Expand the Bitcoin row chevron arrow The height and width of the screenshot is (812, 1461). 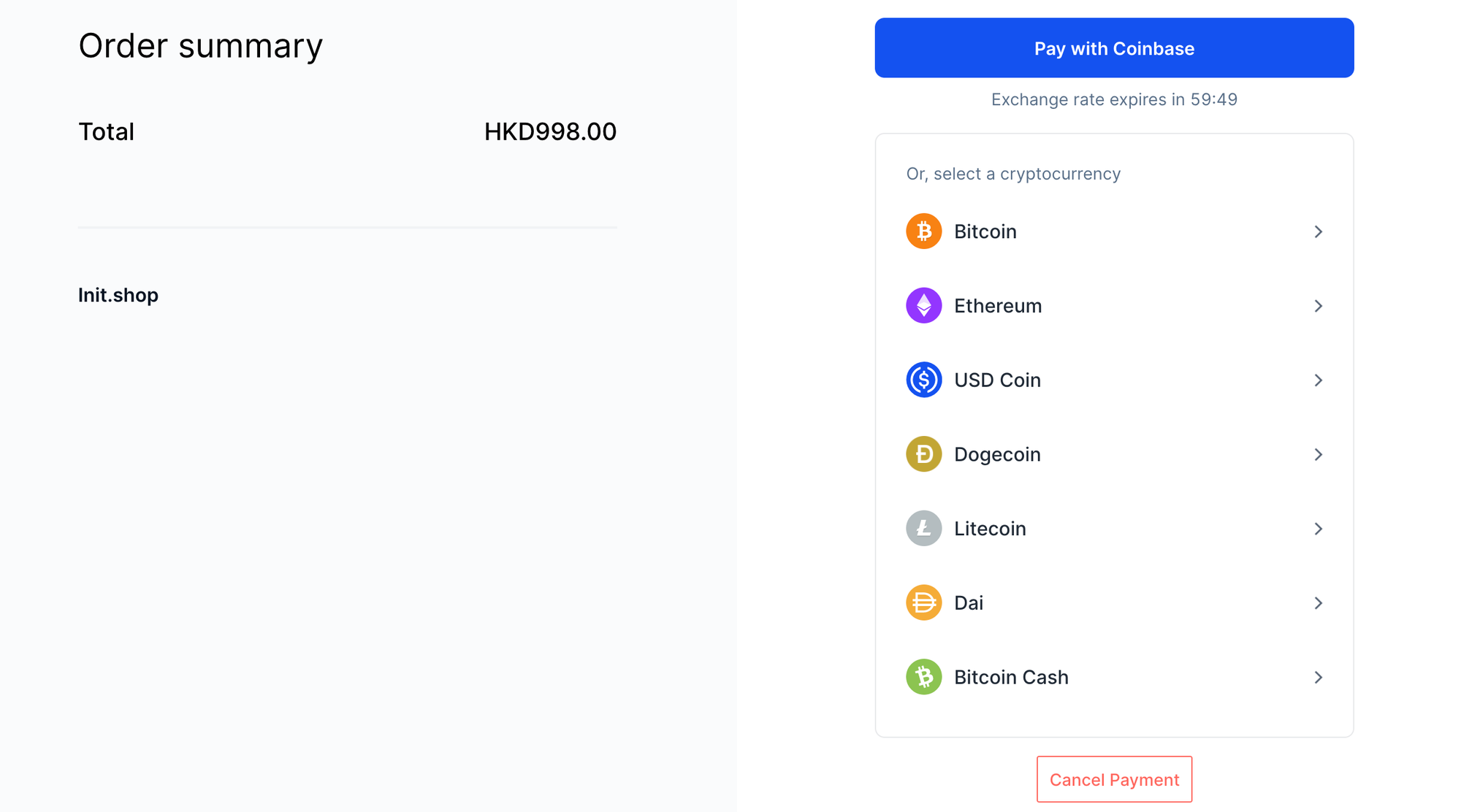point(1318,231)
